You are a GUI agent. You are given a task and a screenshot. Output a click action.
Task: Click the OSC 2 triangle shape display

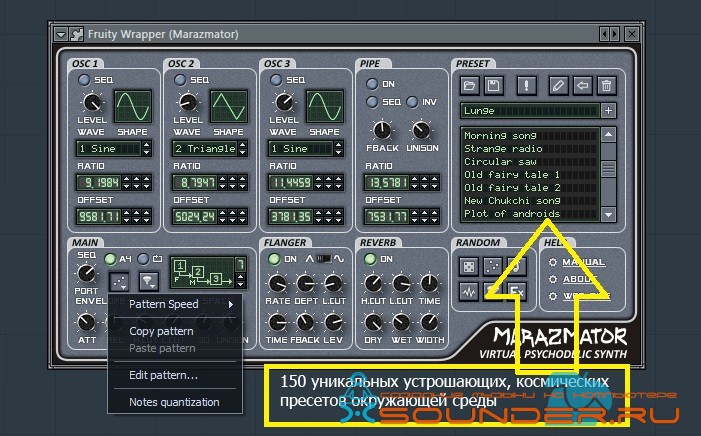(229, 106)
